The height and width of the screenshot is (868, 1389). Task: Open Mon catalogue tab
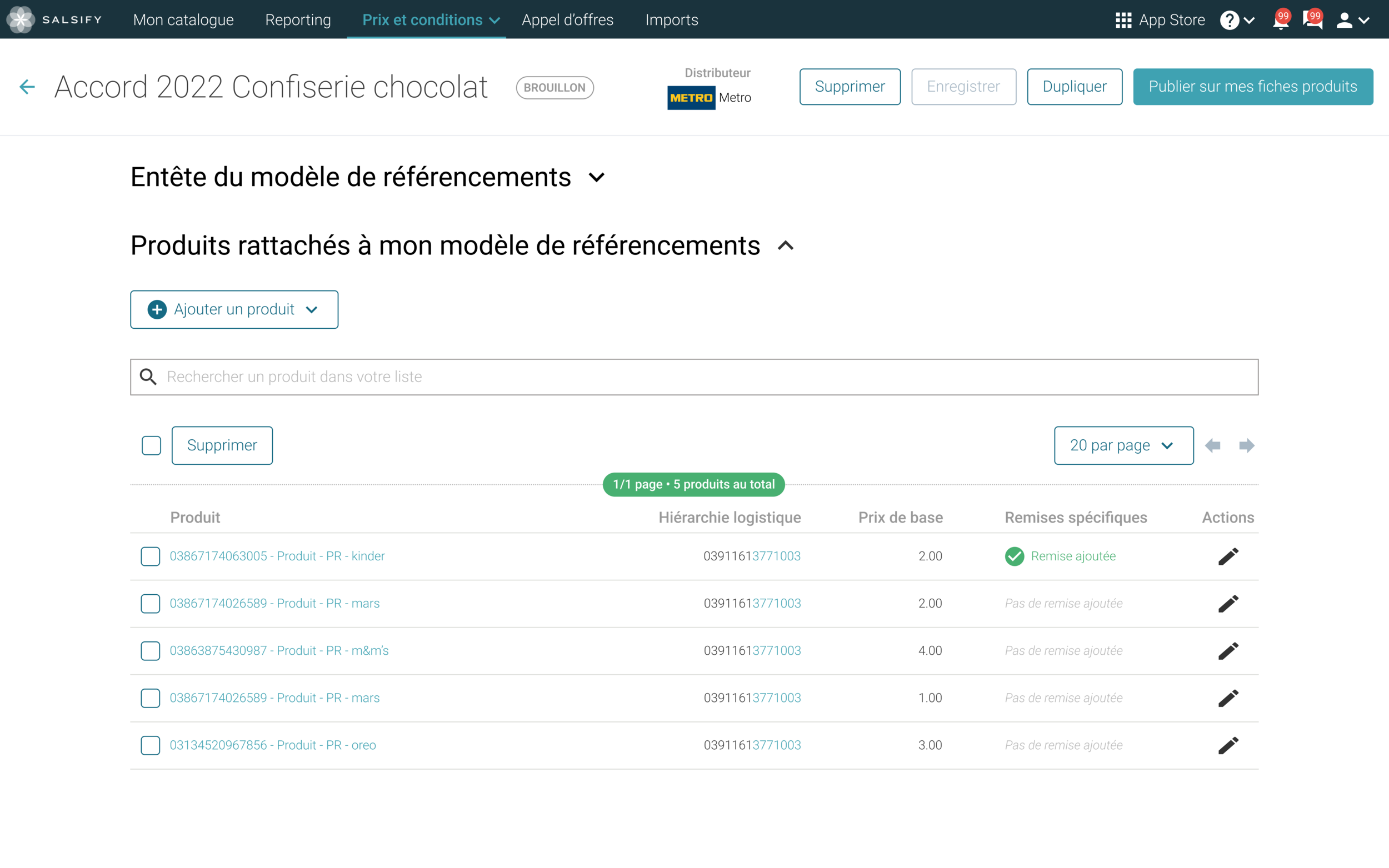point(183,20)
